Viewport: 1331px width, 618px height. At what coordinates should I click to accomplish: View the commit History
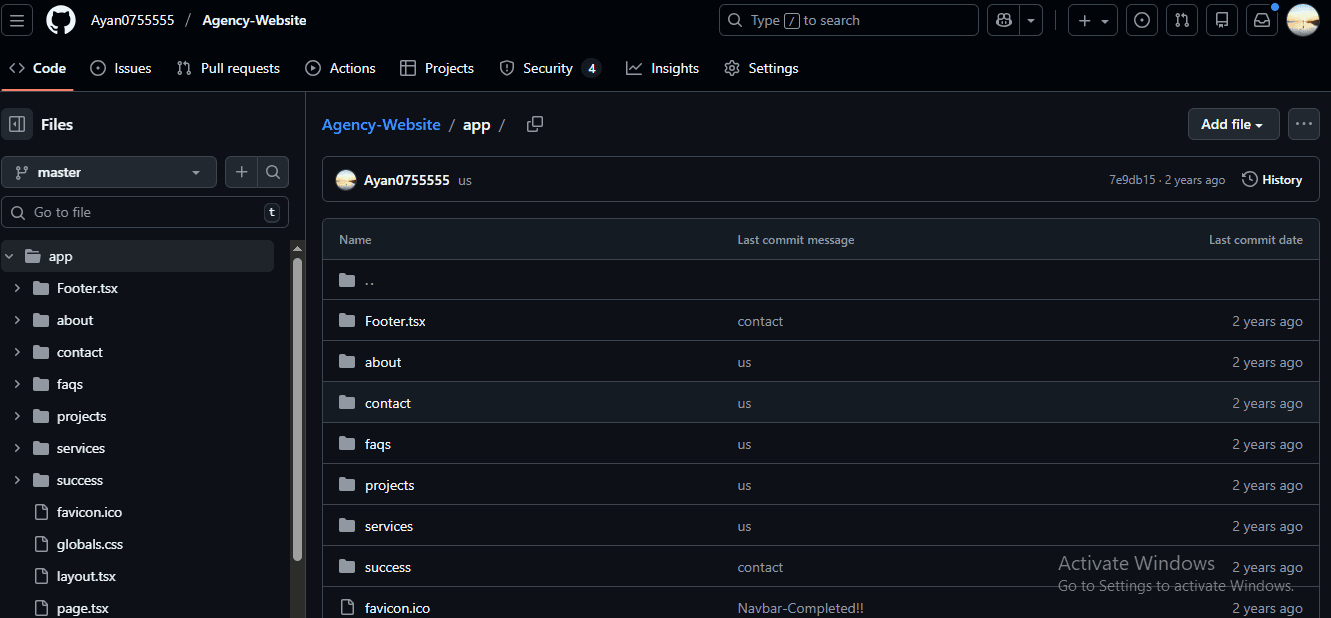coord(1272,180)
